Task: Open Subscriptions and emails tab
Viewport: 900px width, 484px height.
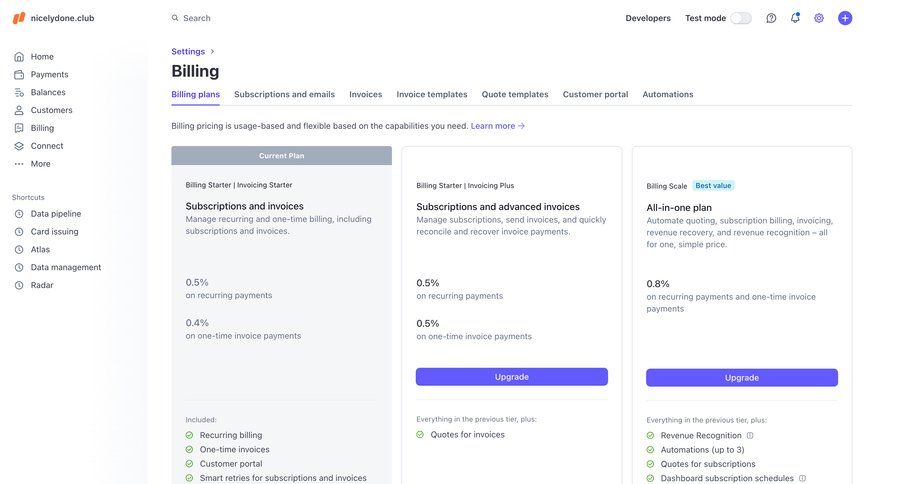Action: pyautogui.click(x=284, y=94)
